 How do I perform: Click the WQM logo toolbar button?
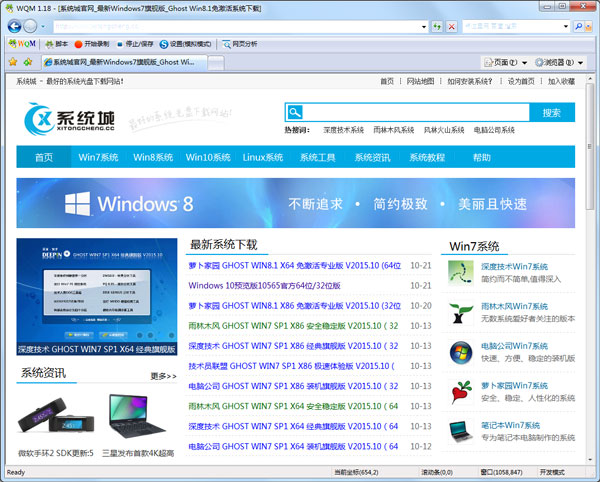click(22, 44)
